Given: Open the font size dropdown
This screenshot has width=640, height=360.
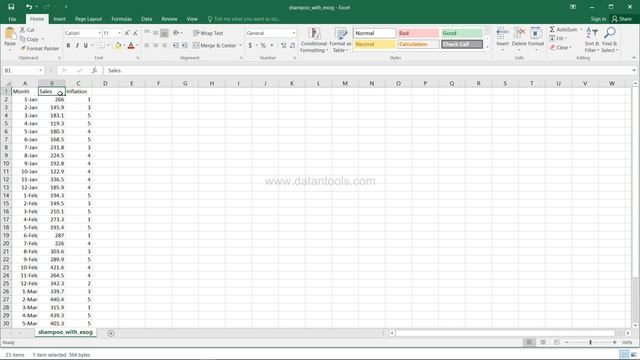Looking at the screenshot, I should pos(119,33).
